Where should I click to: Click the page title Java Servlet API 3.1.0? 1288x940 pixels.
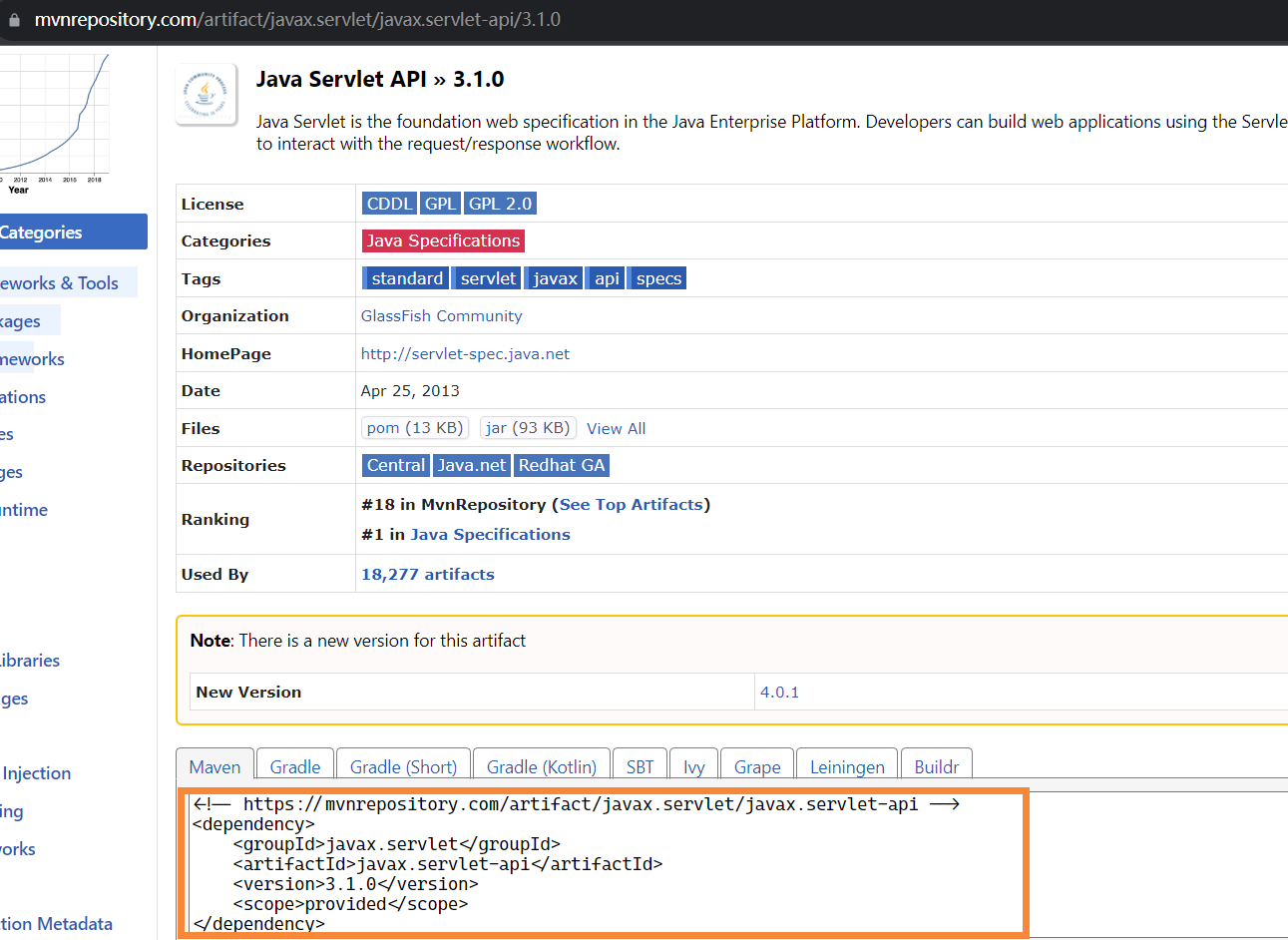click(x=380, y=79)
